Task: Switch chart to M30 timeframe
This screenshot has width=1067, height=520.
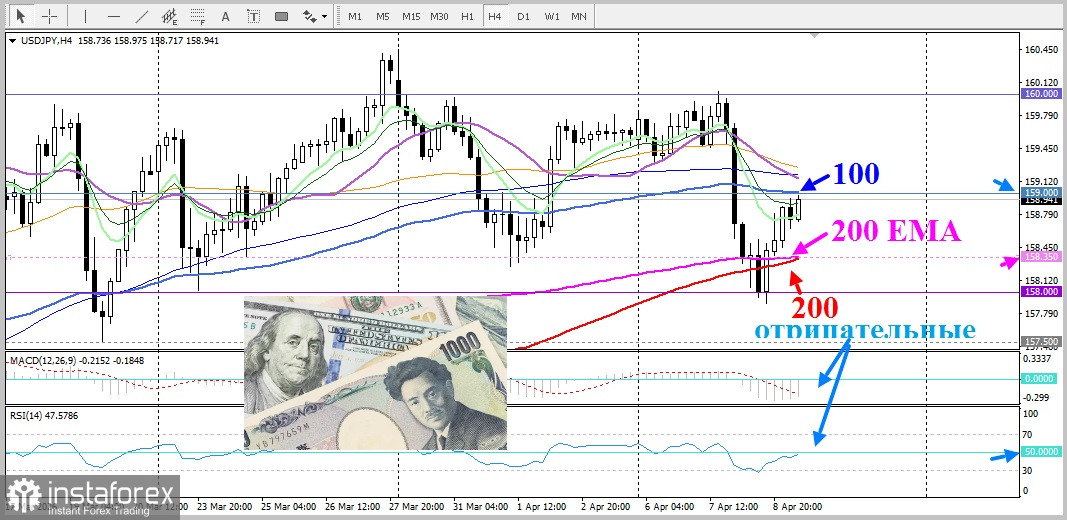Action: pyautogui.click(x=439, y=16)
